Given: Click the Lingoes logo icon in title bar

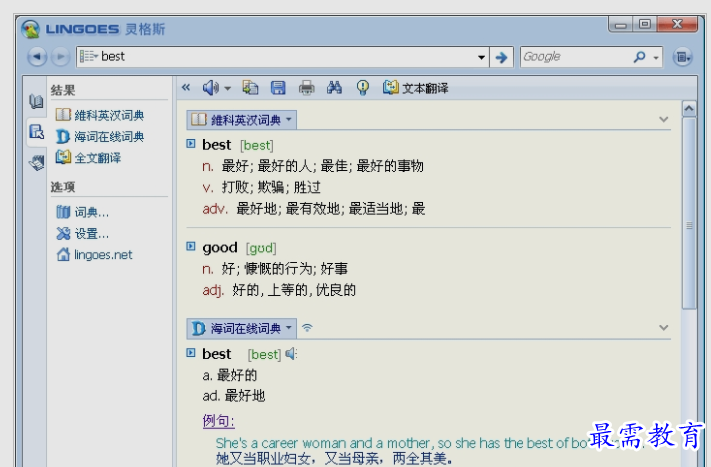Looking at the screenshot, I should pos(31,29).
